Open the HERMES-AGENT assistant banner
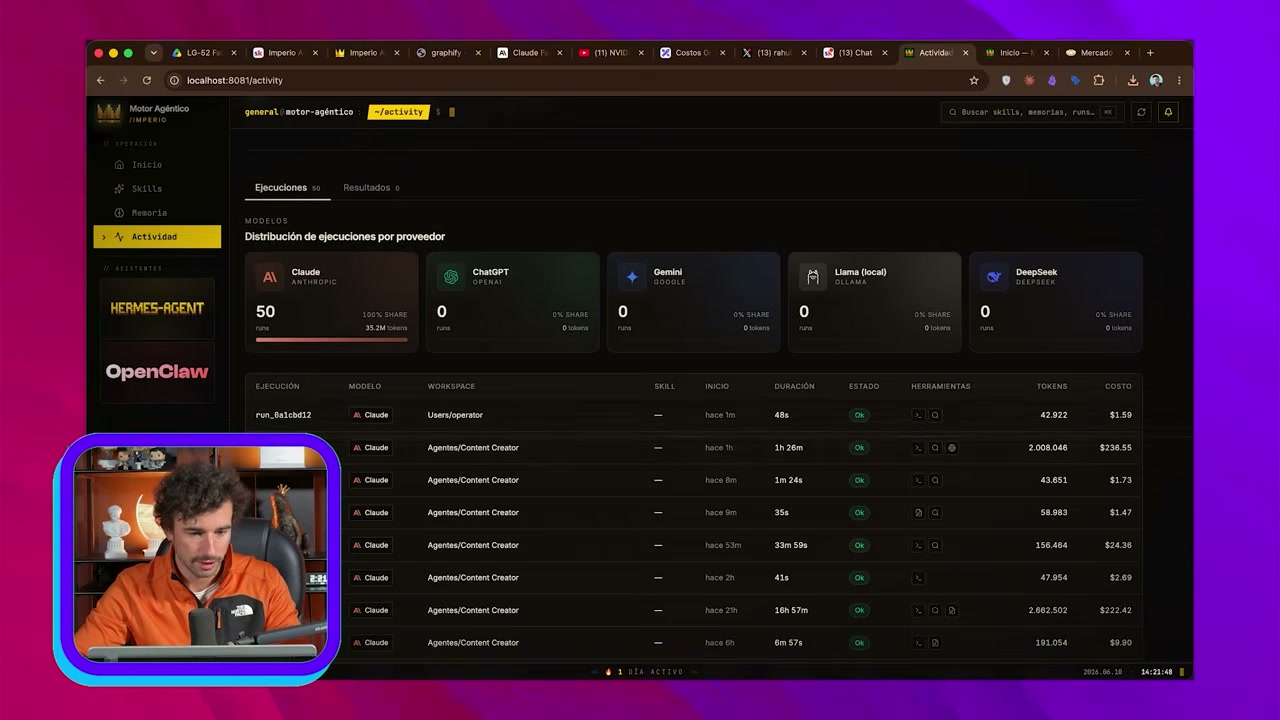This screenshot has height=720, width=1280. [157, 308]
